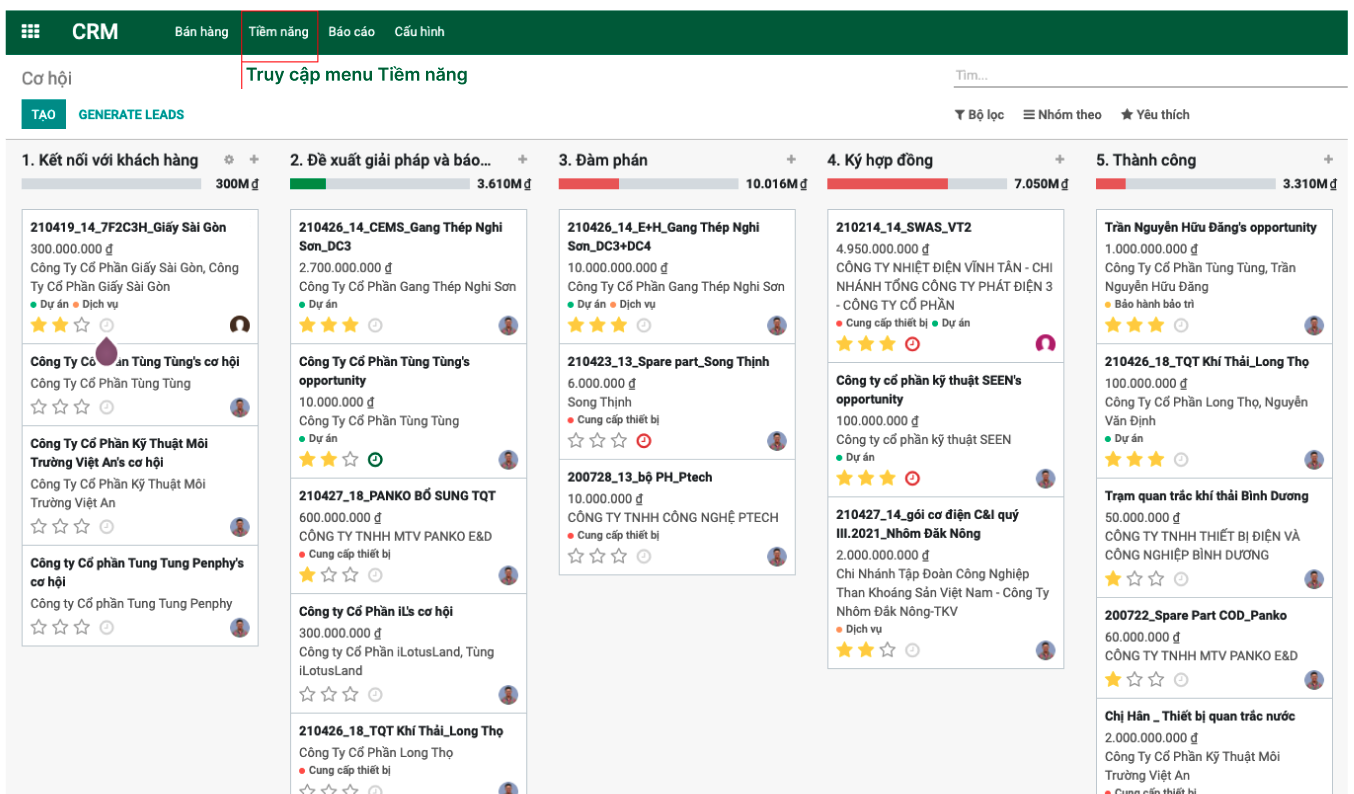Click pink avatar on 210214_14_SWAS_VT2 card
This screenshot has height=794, width=1354.
(1045, 344)
